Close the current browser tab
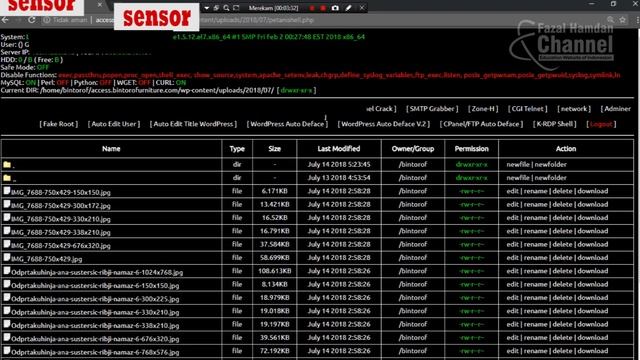Image resolution: width=640 pixels, height=360 pixels. click(x=100, y=5)
